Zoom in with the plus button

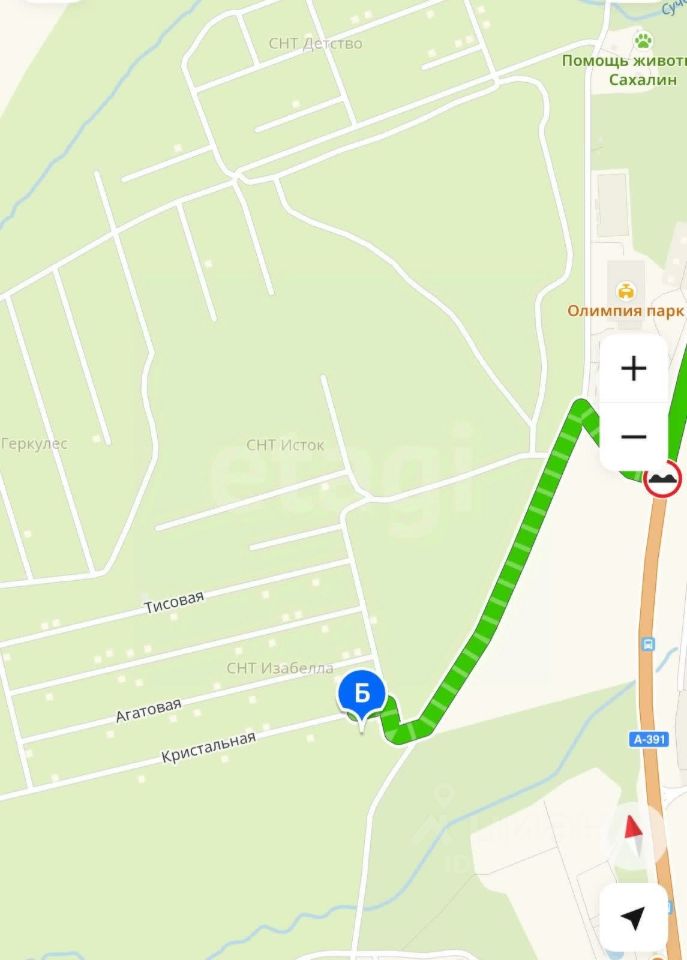click(x=634, y=368)
